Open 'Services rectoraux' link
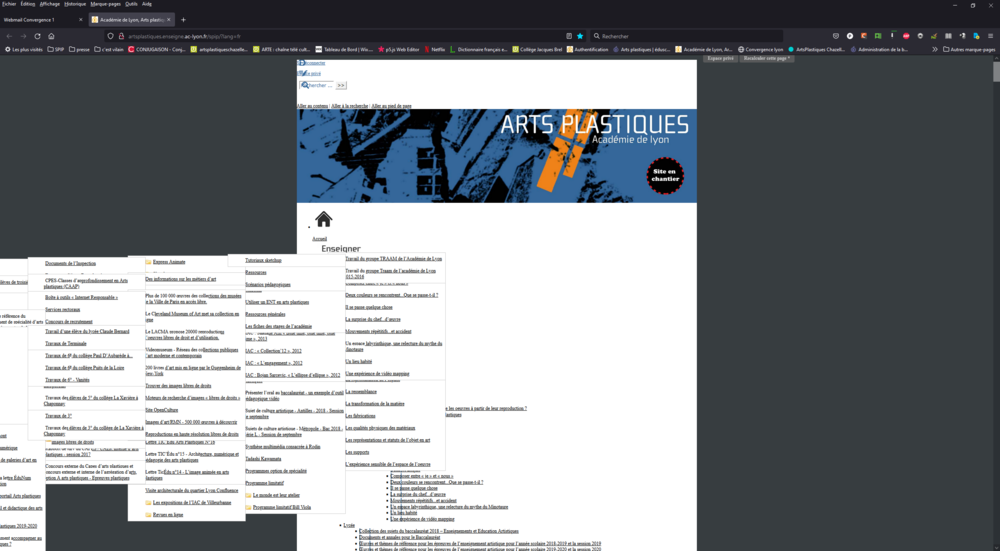 [x=62, y=309]
